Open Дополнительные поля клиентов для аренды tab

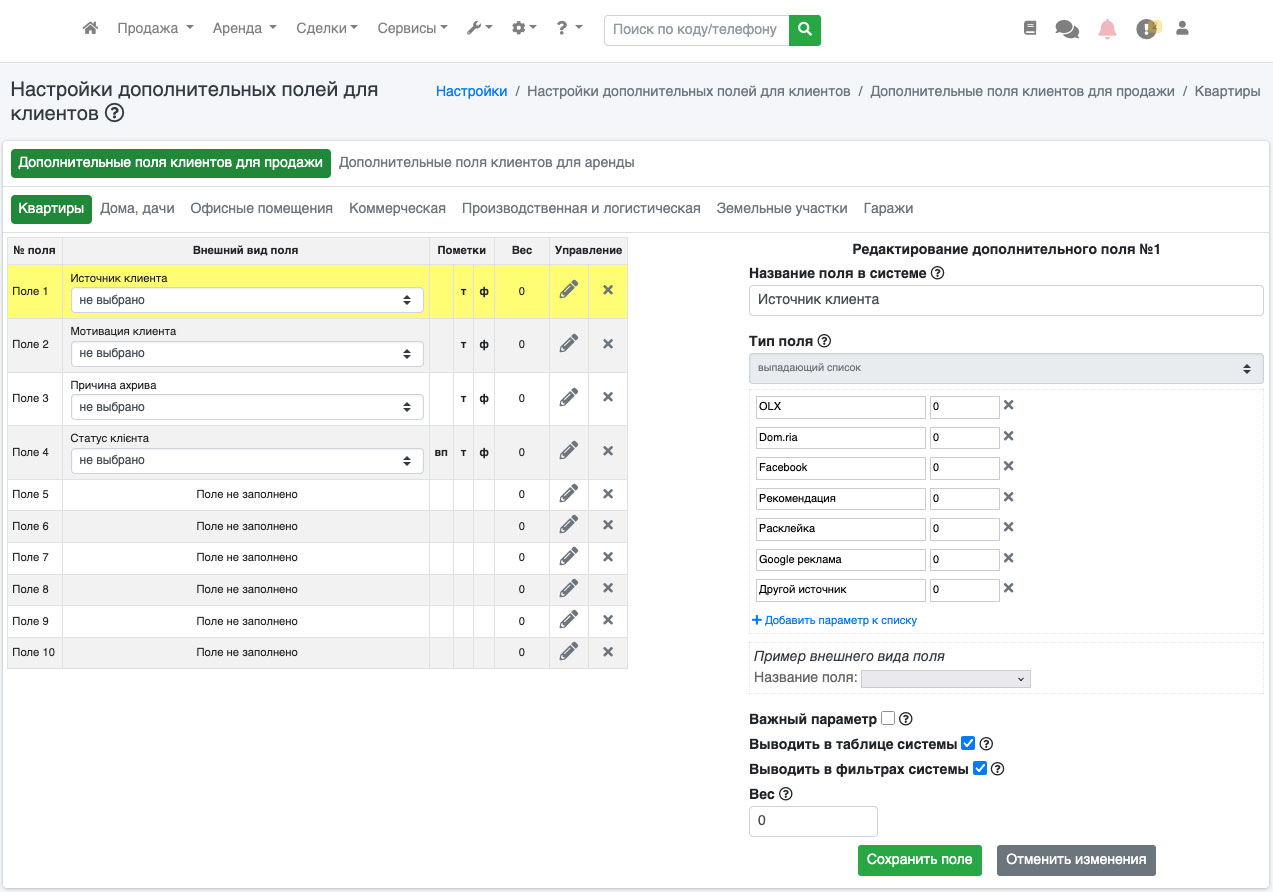[x=486, y=162]
